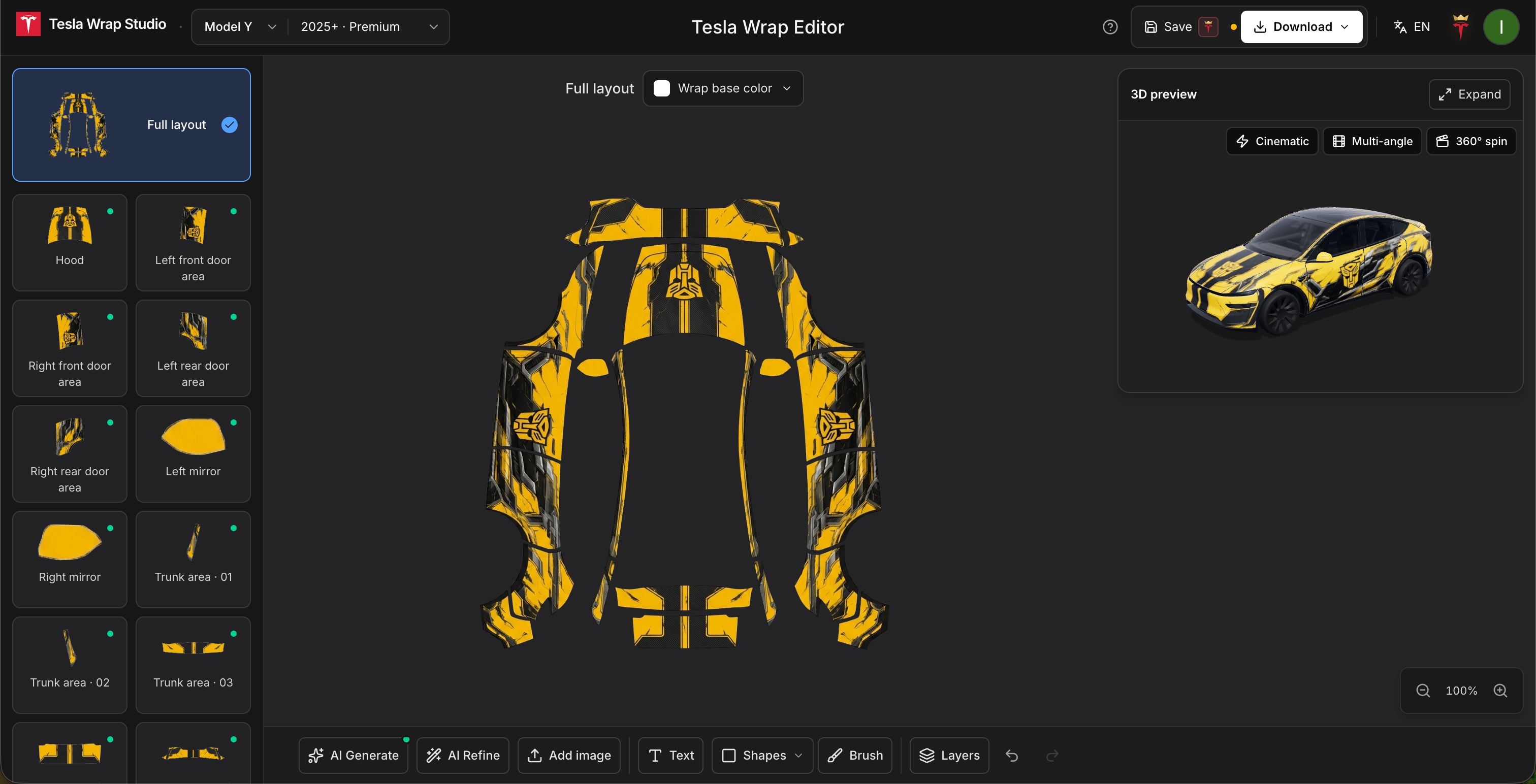Zoom out the canvas
The width and height of the screenshot is (1536, 784).
tap(1423, 691)
